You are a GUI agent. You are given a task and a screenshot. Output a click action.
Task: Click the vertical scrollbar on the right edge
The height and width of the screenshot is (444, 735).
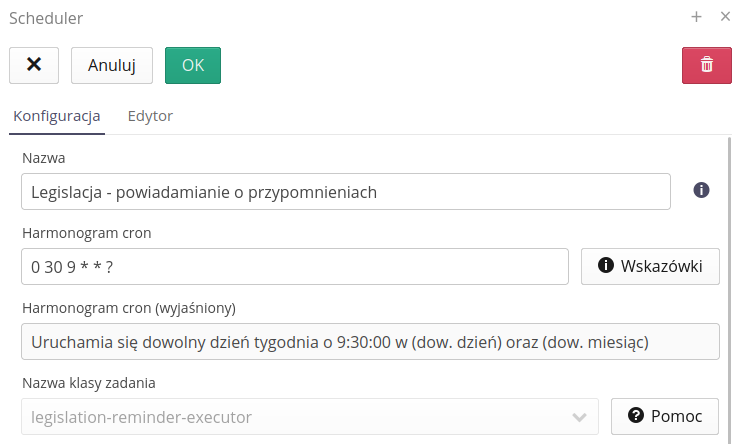pos(730,290)
